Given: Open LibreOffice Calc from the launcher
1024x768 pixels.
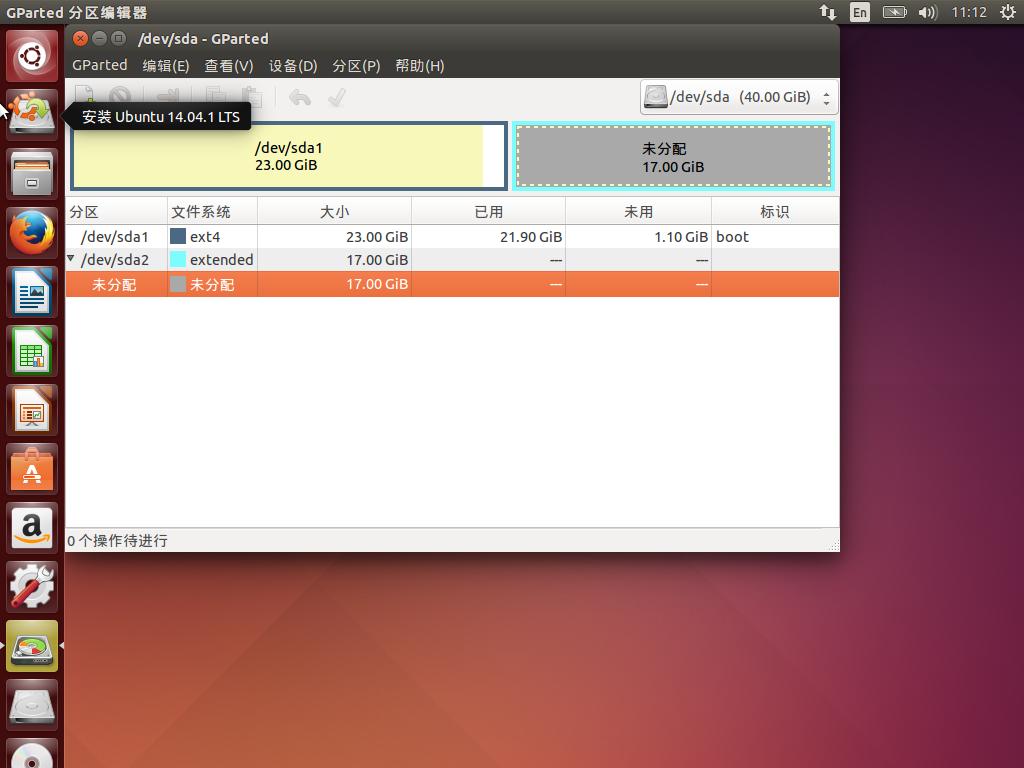Looking at the screenshot, I should pos(32,351).
